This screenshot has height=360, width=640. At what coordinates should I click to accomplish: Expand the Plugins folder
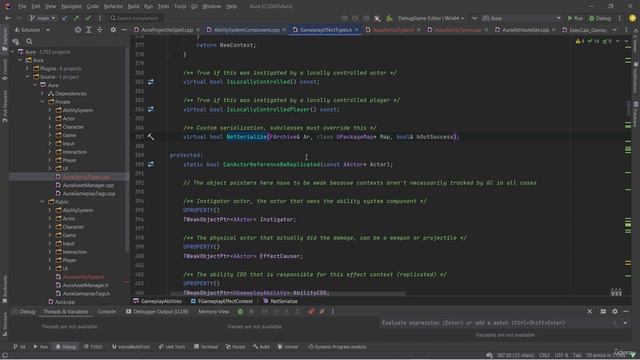[28, 69]
